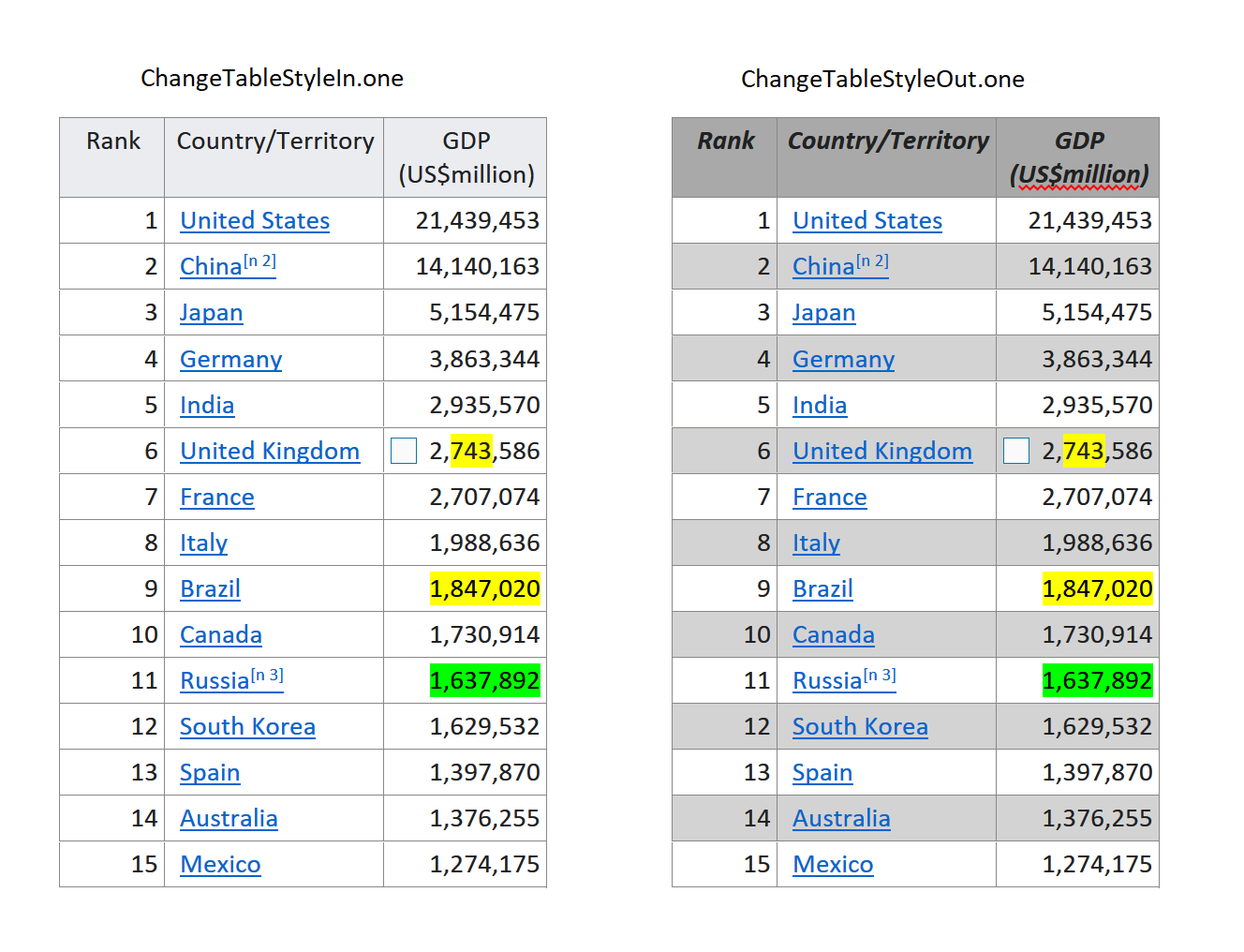The width and height of the screenshot is (1244, 952).
Task: Open the China link in the right table
Action: pos(824,267)
